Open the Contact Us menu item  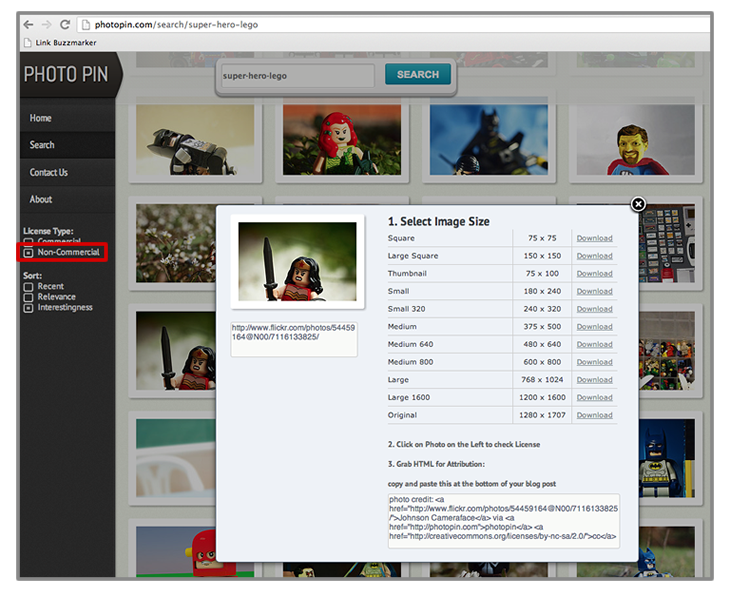pyautogui.click(x=48, y=172)
